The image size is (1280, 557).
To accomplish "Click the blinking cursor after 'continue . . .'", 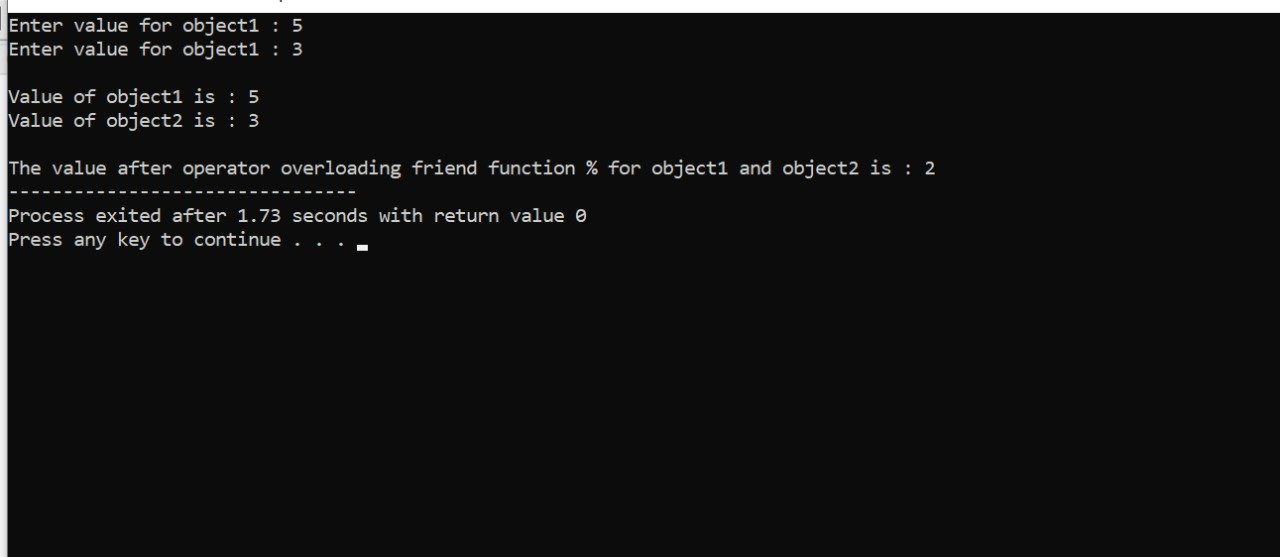I will click(x=362, y=245).
